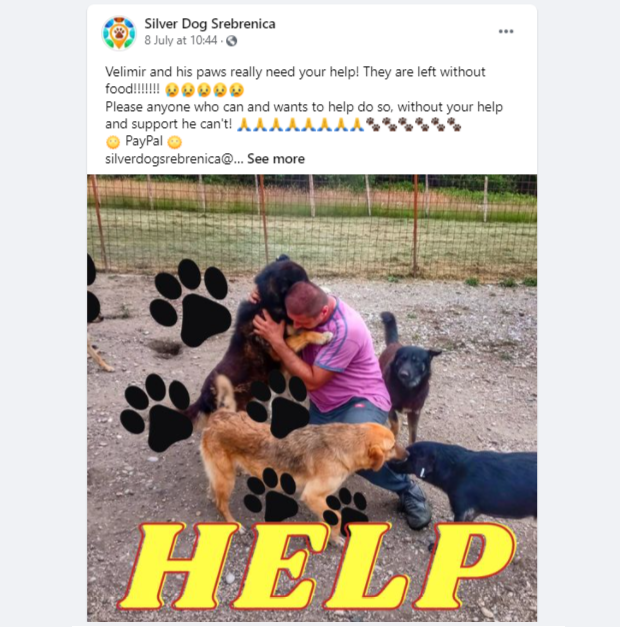Viewport: 620px width, 627px height.
Task: Click the first praying hands emoji
Action: pyautogui.click(x=244, y=124)
